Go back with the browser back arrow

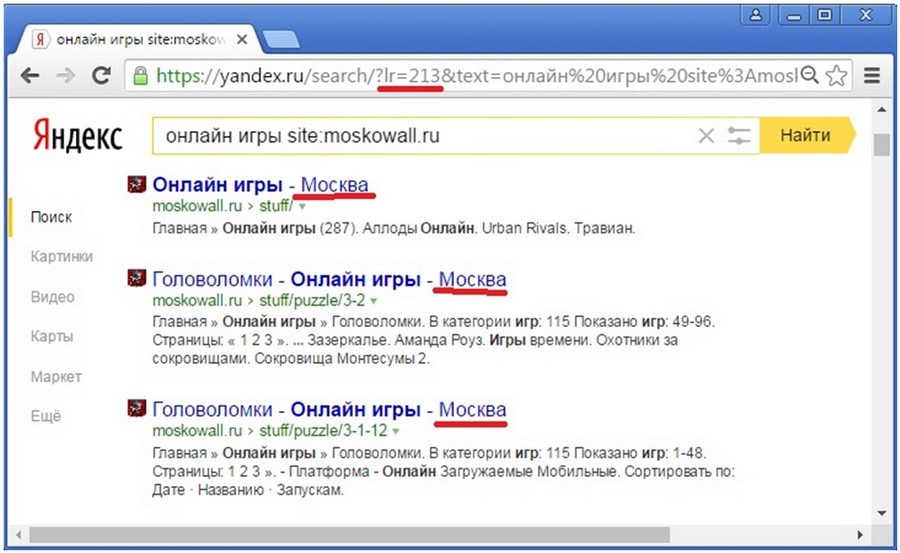tap(30, 75)
